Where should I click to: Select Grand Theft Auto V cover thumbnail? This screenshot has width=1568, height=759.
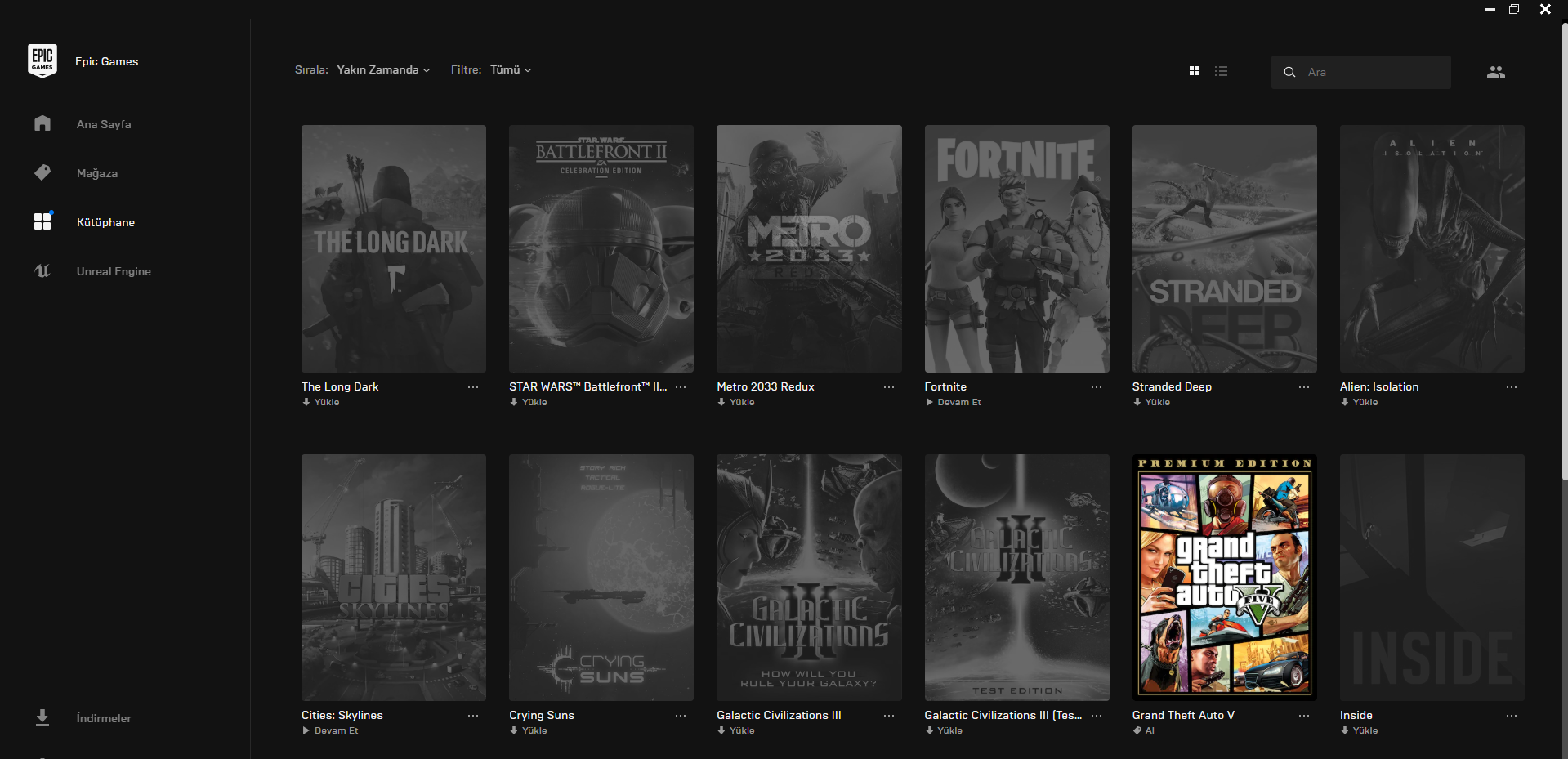pyautogui.click(x=1225, y=578)
